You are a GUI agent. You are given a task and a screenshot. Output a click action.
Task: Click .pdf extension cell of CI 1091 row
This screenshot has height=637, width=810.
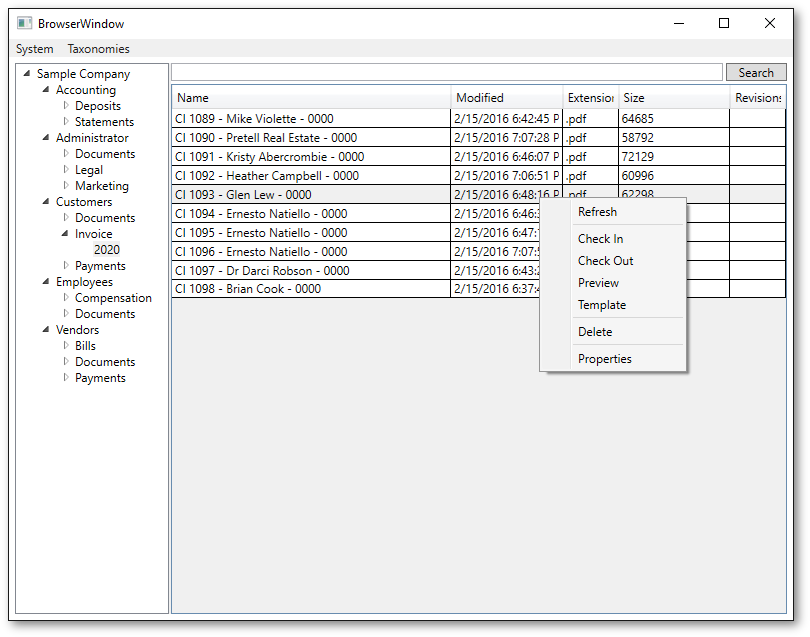coord(590,157)
